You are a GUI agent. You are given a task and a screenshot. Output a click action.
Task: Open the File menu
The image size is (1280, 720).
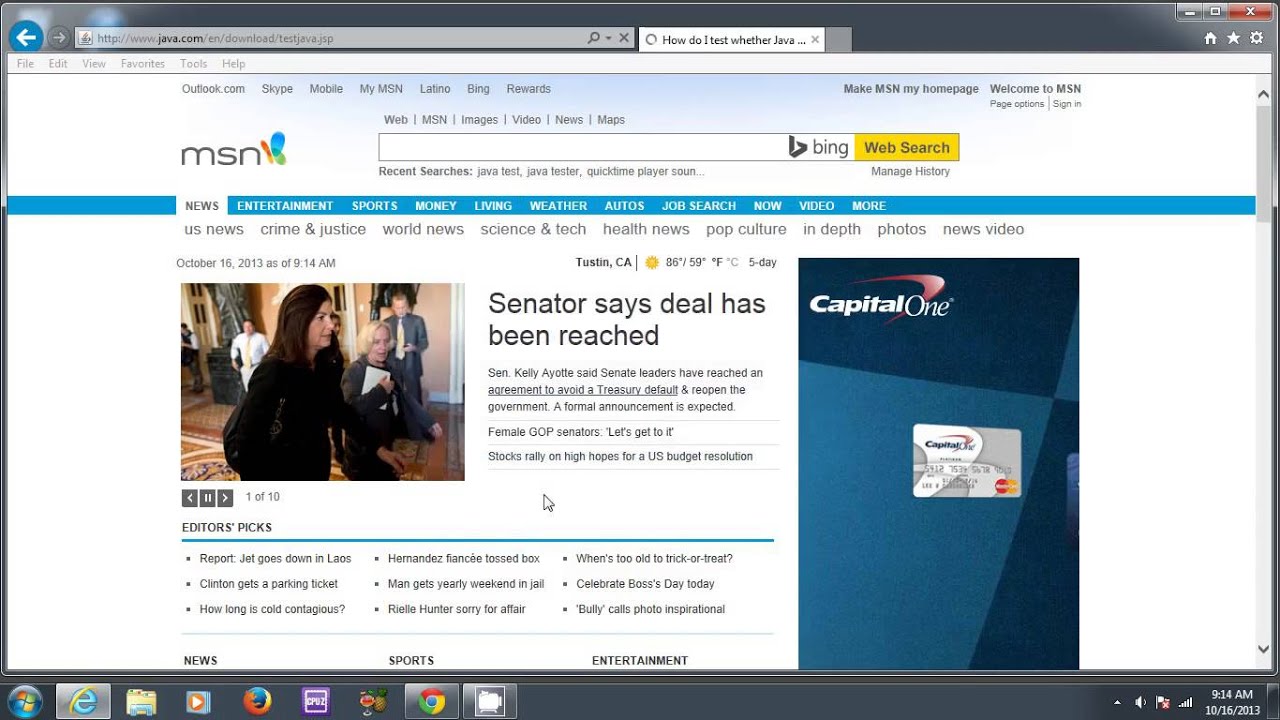click(25, 64)
